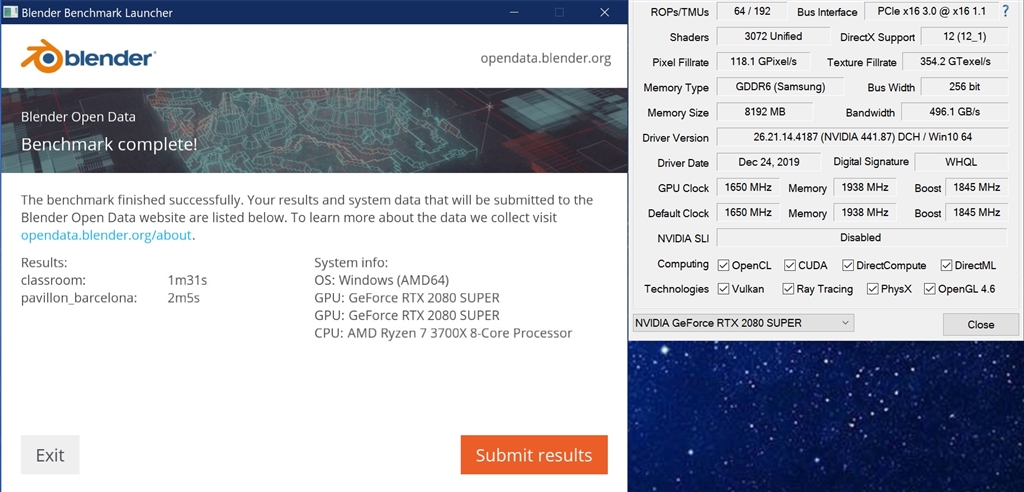Click the Blender logo in the launcher header
This screenshot has height=492, width=1024.
pos(88,57)
